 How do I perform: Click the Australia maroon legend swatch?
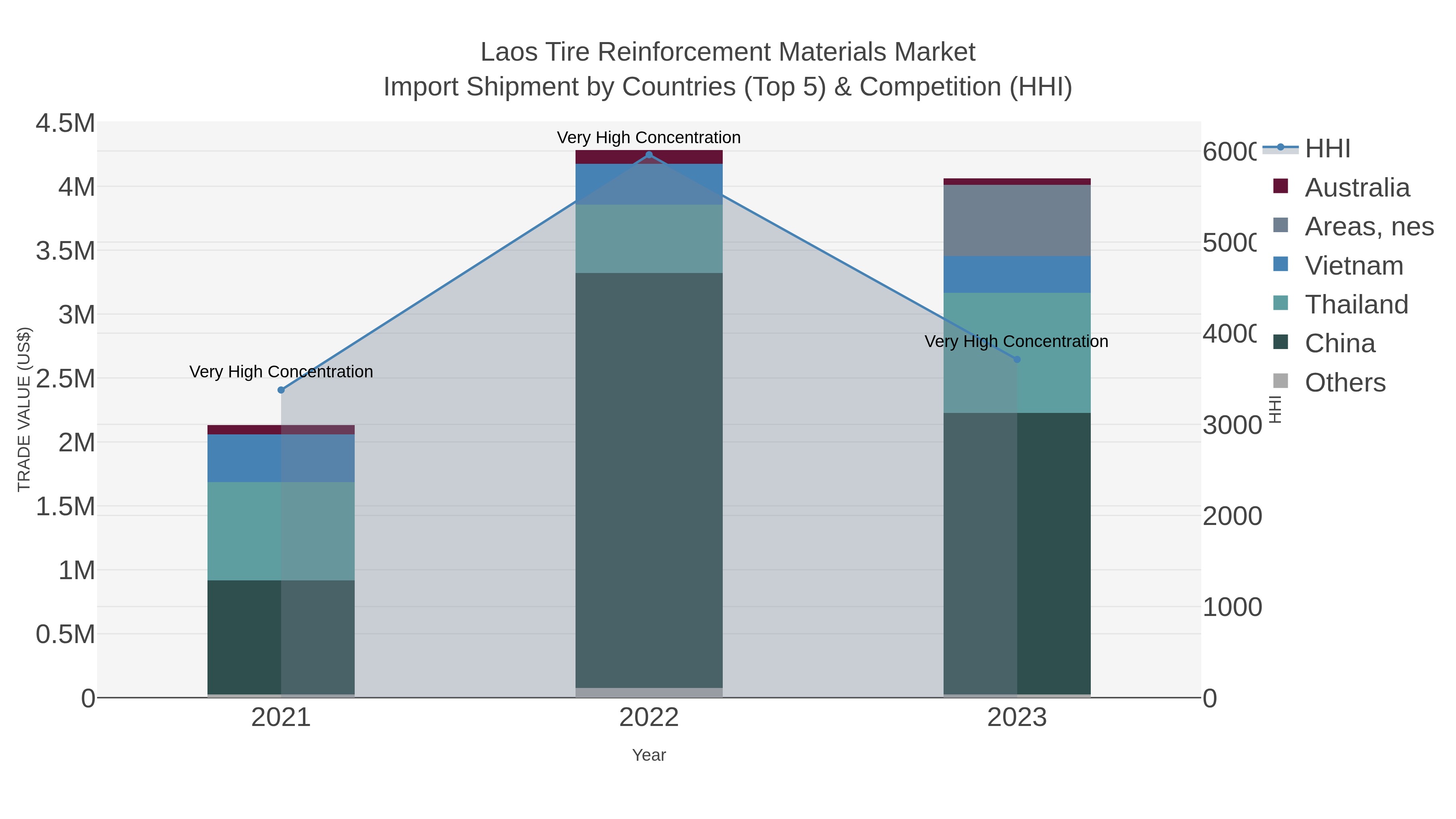tap(1281, 186)
